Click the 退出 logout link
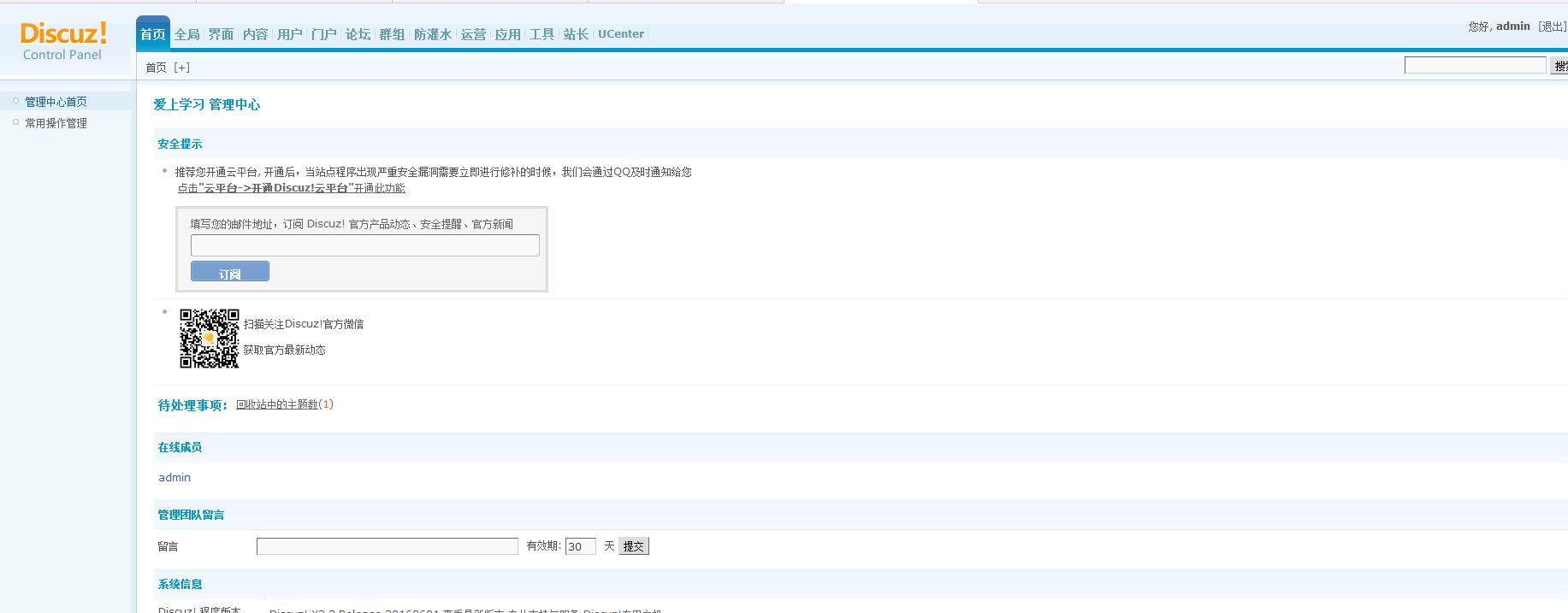The image size is (1568, 613). pos(1552,27)
